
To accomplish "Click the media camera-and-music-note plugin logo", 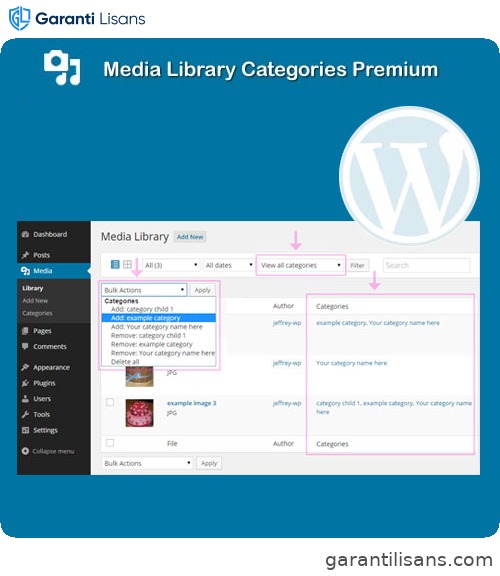I will point(62,68).
